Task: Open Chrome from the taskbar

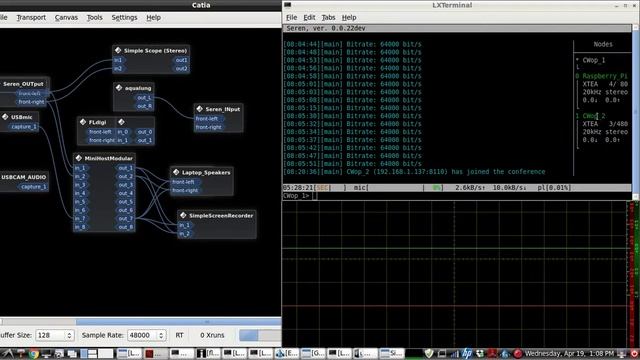Action: point(33,354)
